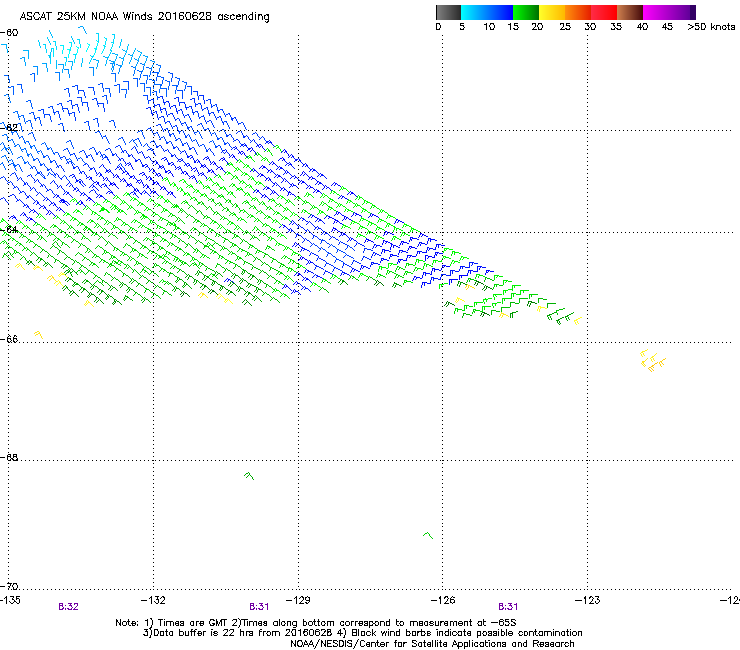The height and width of the screenshot is (650, 740).
Task: Click the longitude label -123
Action: pos(588,600)
